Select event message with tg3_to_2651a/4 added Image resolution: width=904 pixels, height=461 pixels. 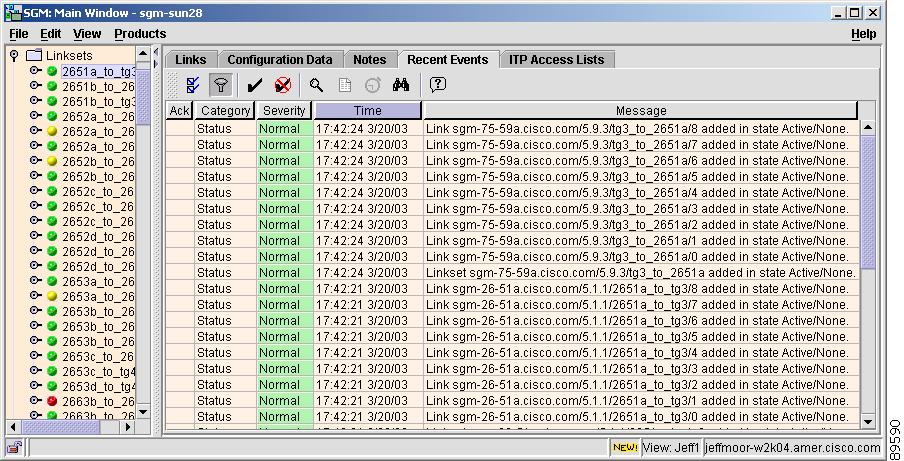click(637, 192)
